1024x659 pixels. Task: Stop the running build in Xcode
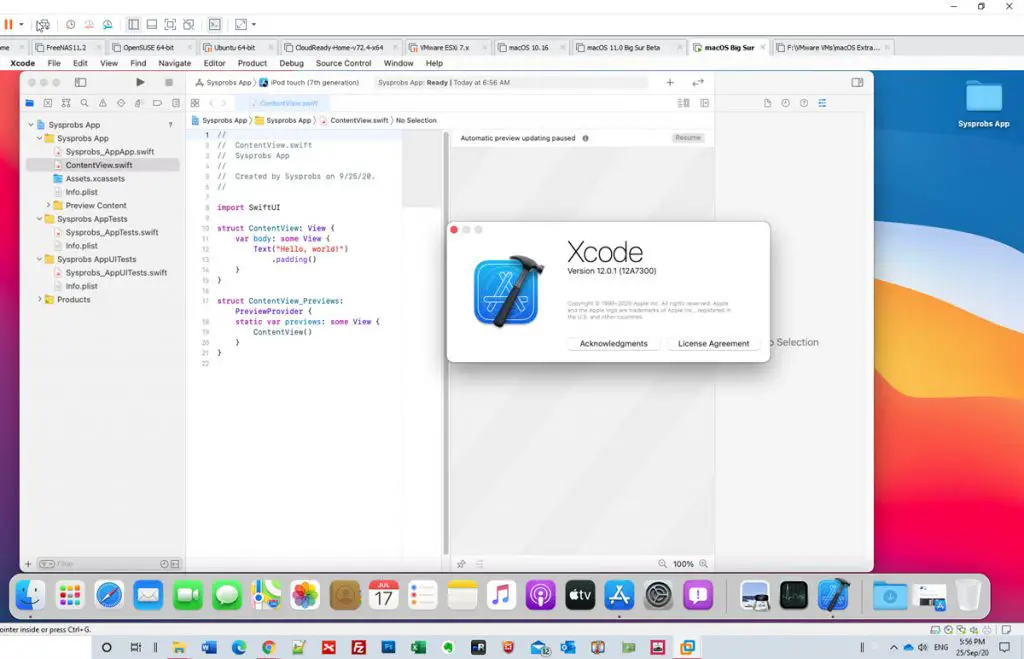pos(168,82)
